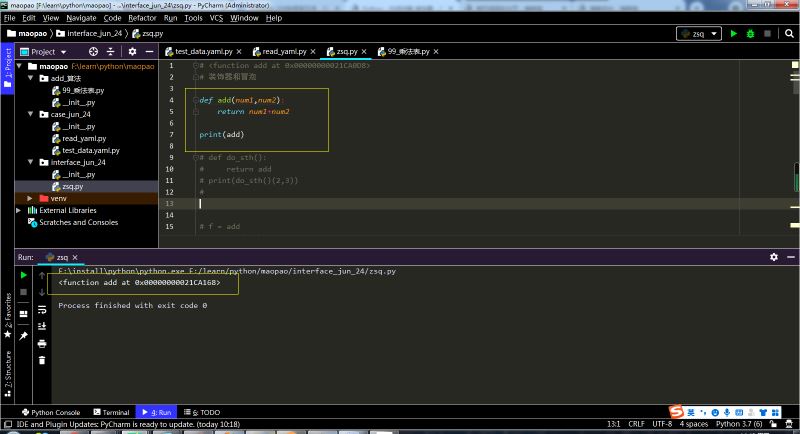The height and width of the screenshot is (434, 800).
Task: Expand the venv folder
Action: (x=31, y=198)
